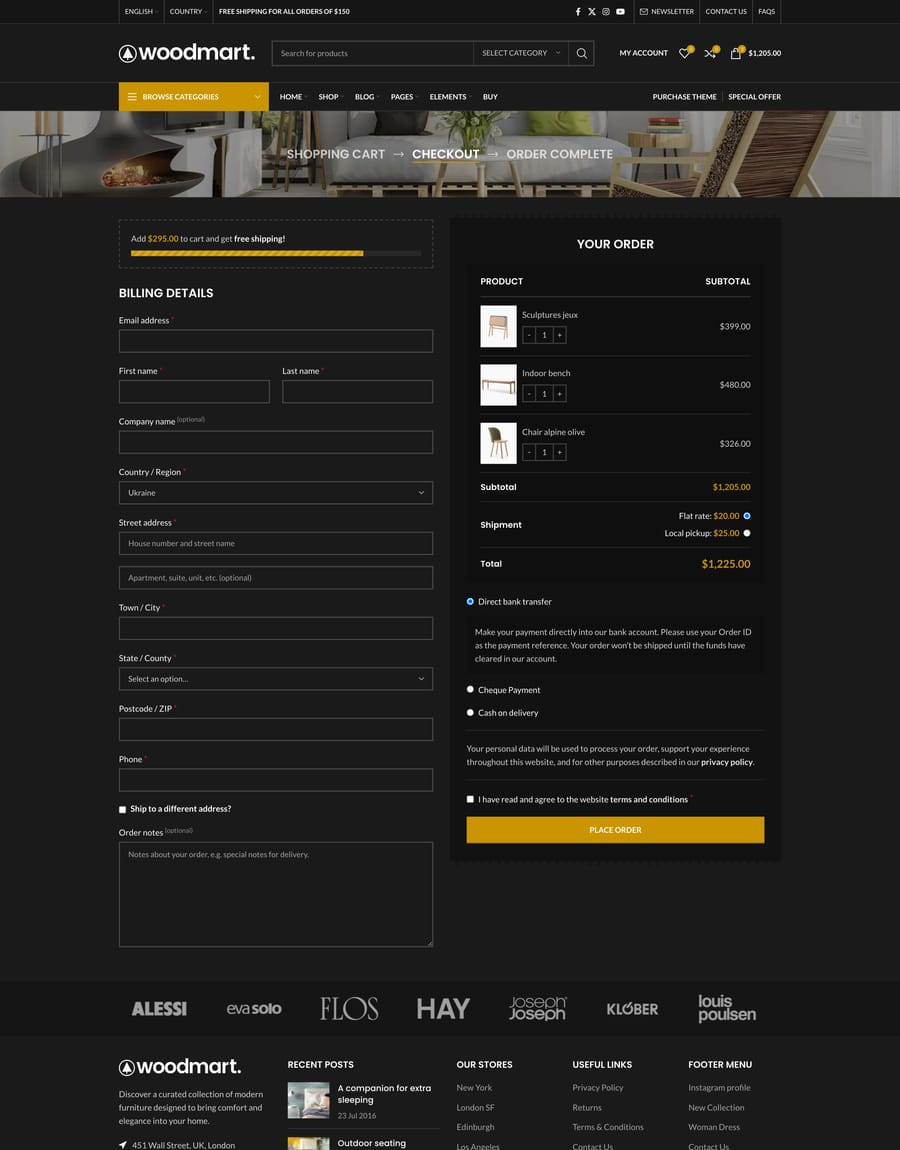Click the Sculptures jeux product thumbnail

pos(498,326)
